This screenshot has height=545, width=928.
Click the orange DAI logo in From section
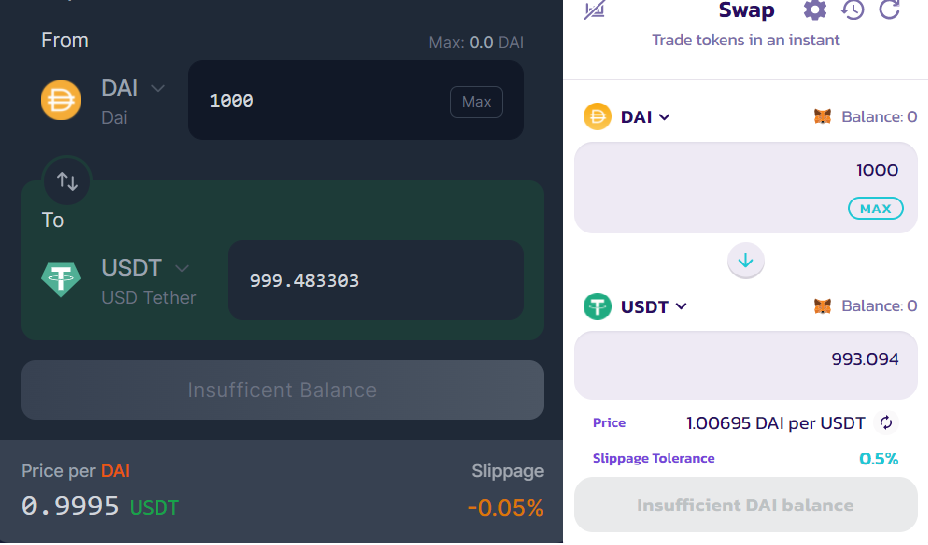pyautogui.click(x=61, y=100)
